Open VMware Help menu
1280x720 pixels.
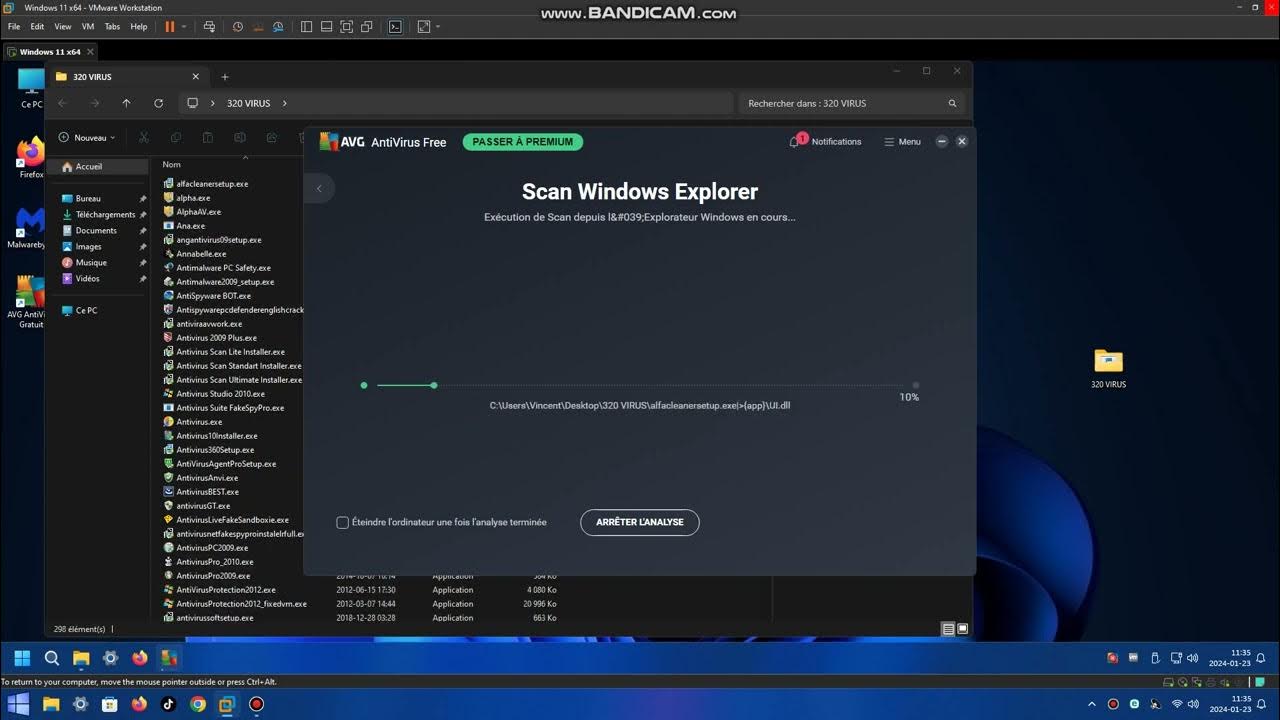139,27
